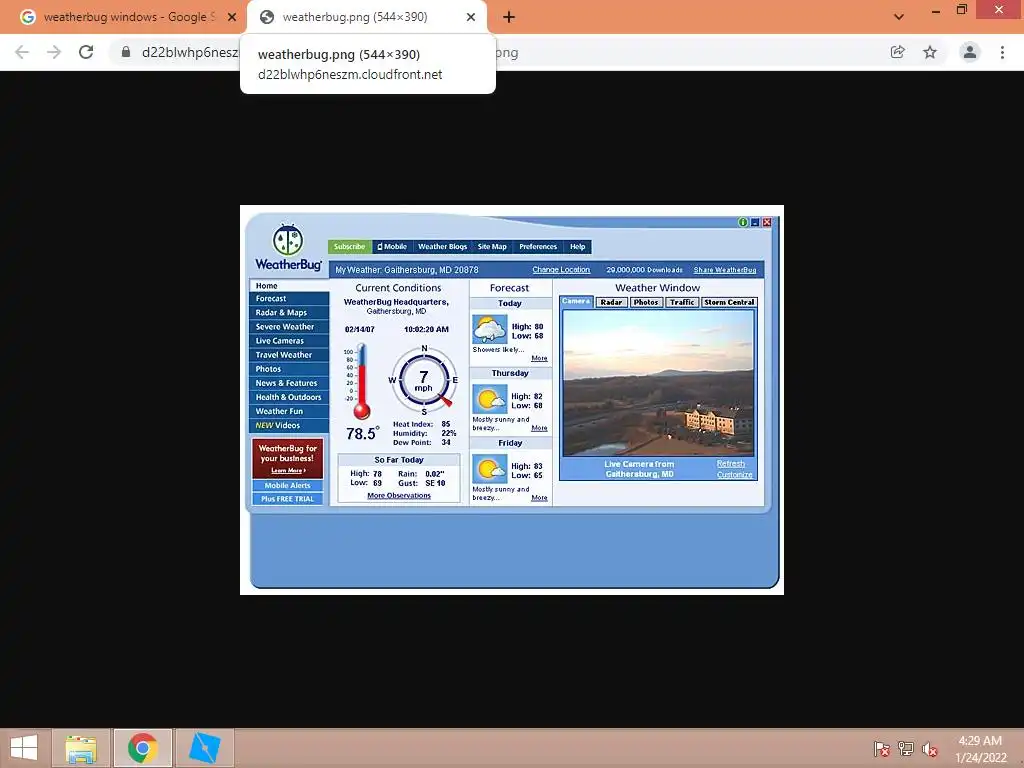This screenshot has width=1024, height=768.
Task: Switch to the Storm Central tab
Action: pos(729,302)
